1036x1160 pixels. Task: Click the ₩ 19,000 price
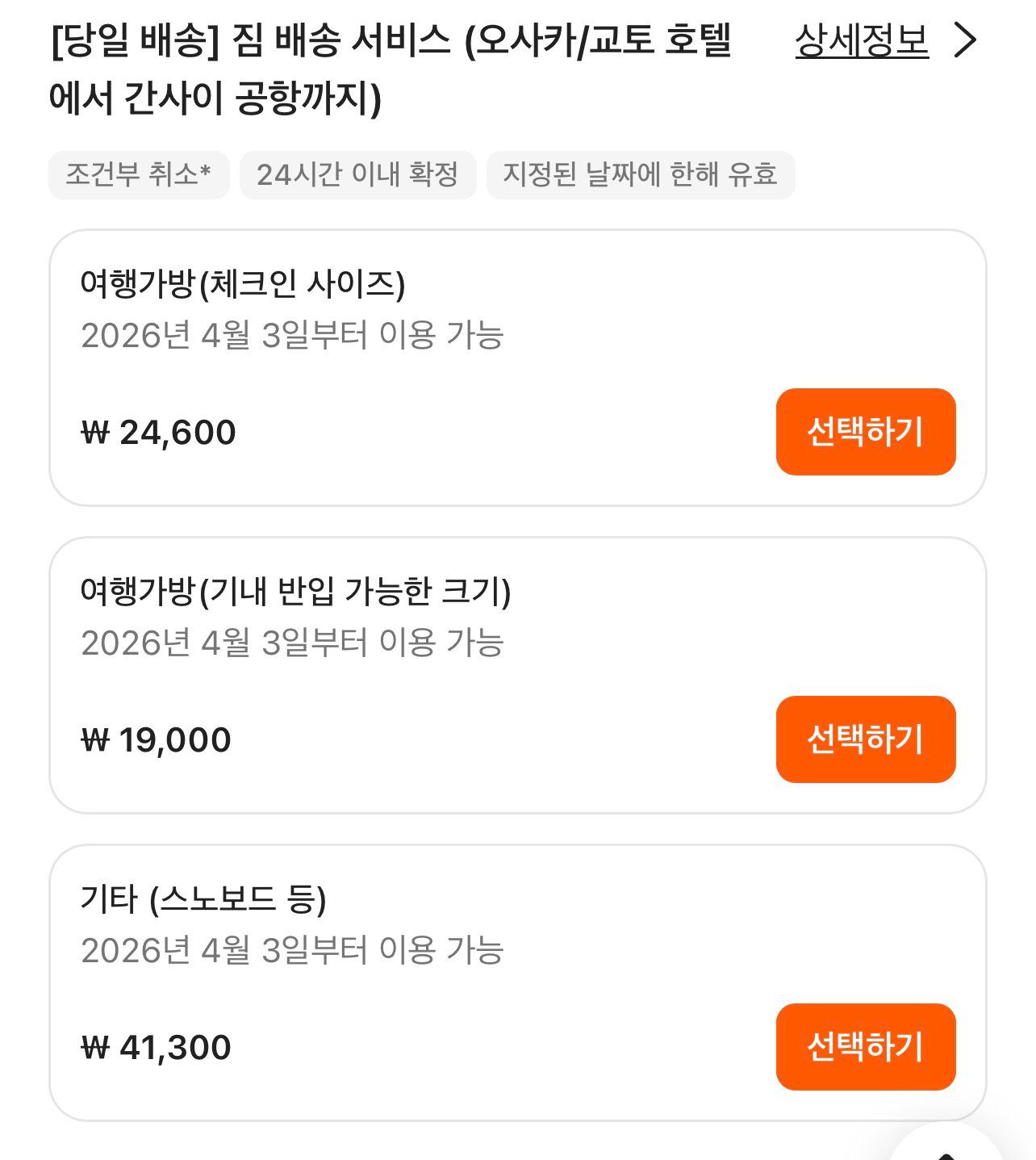click(x=157, y=740)
